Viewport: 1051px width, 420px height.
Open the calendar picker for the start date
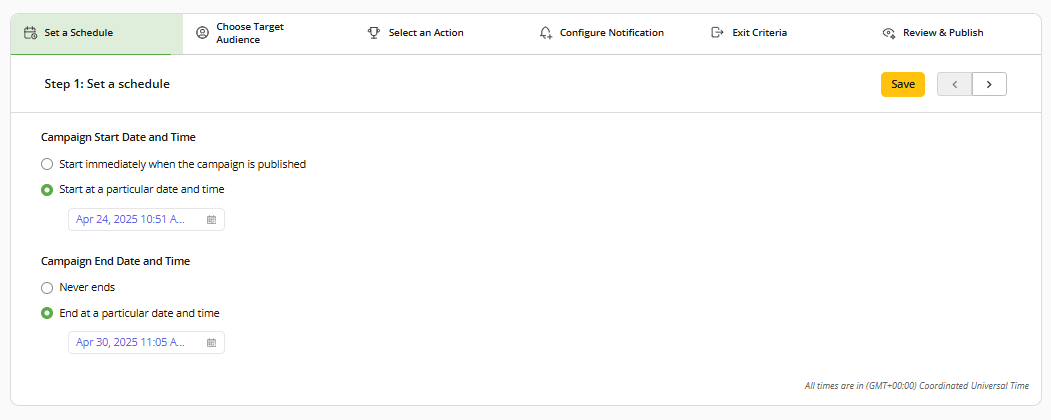pyautogui.click(x=211, y=220)
